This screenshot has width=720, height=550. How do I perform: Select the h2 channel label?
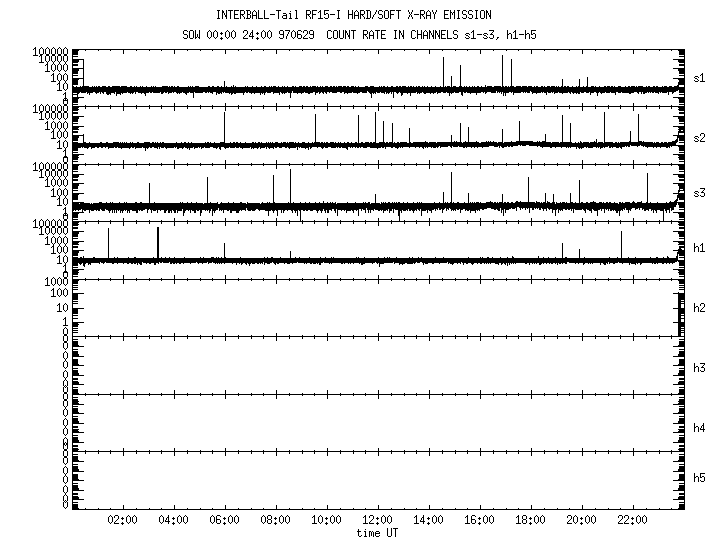pos(700,308)
